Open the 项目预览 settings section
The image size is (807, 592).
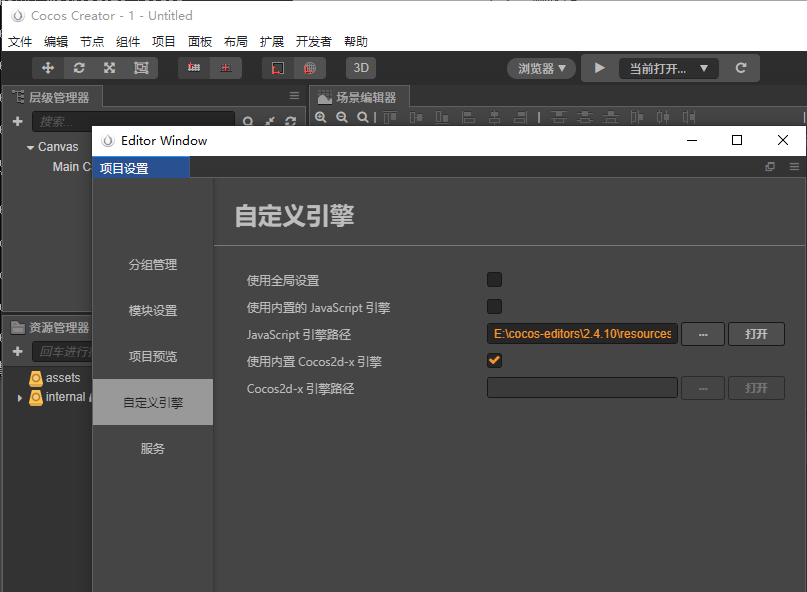[153, 356]
